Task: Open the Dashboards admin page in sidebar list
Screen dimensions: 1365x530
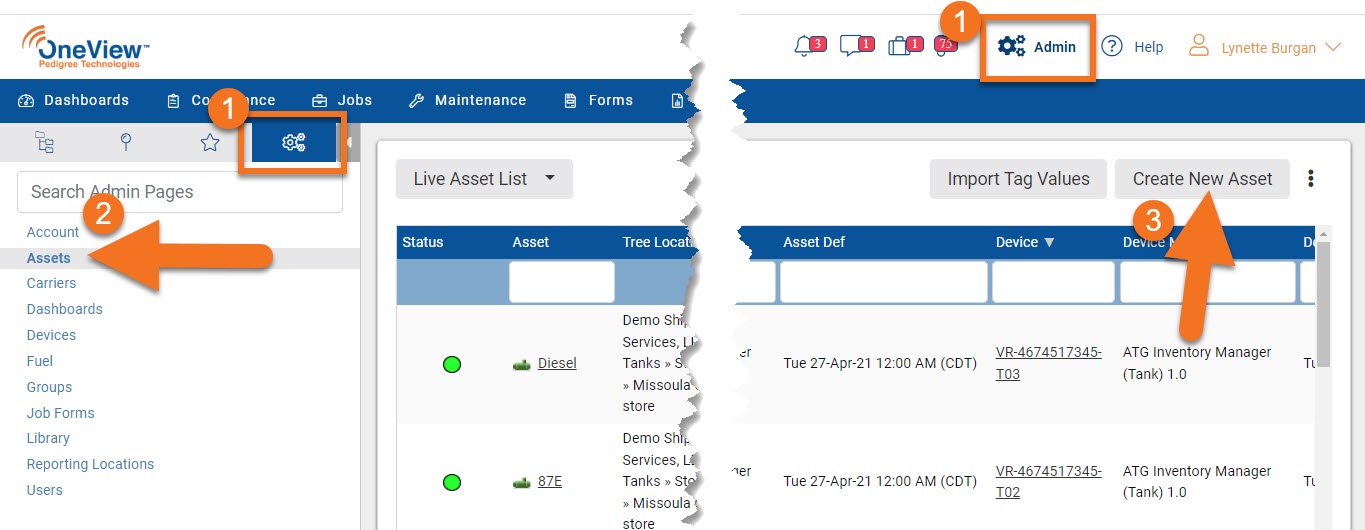Action: tap(65, 309)
